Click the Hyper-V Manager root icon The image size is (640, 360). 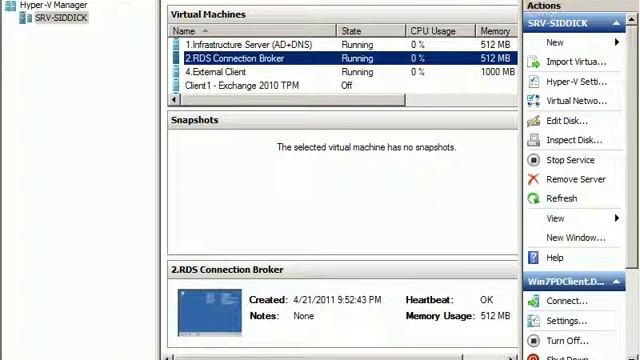point(11,5)
